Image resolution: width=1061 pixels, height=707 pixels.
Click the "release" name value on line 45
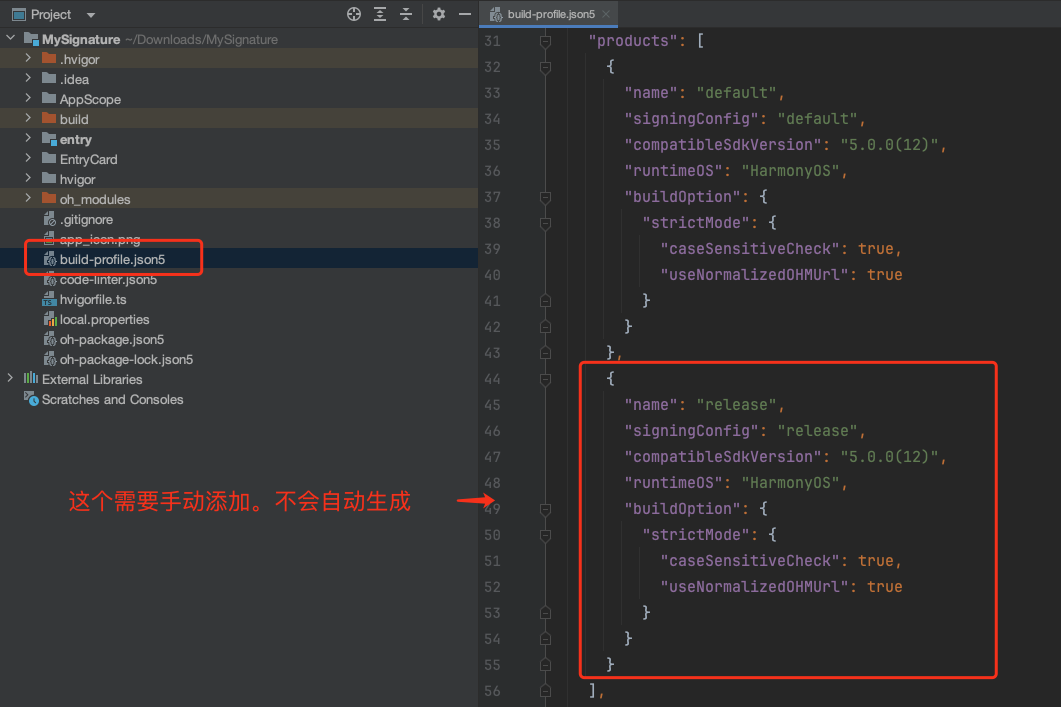tap(737, 405)
